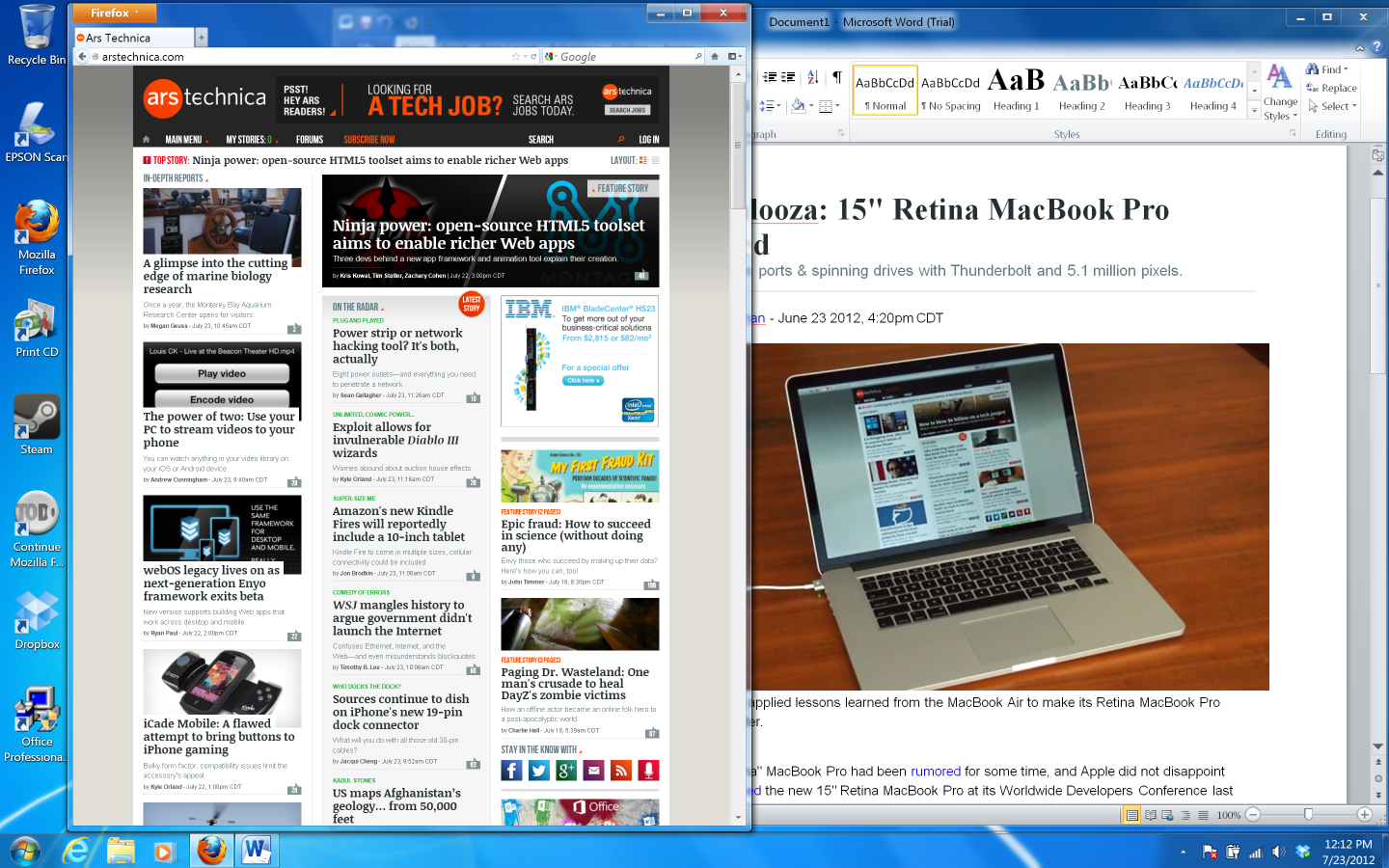
Task: Open Ars Technica's Facebook page via its icon
Action: point(511,770)
